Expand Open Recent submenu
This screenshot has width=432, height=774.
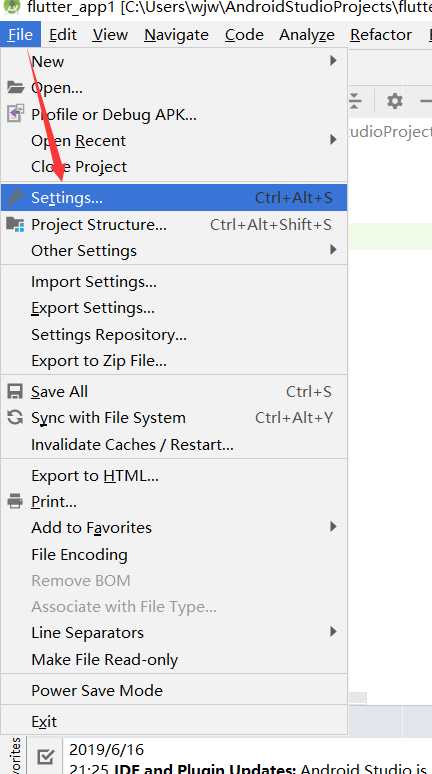[x=333, y=140]
